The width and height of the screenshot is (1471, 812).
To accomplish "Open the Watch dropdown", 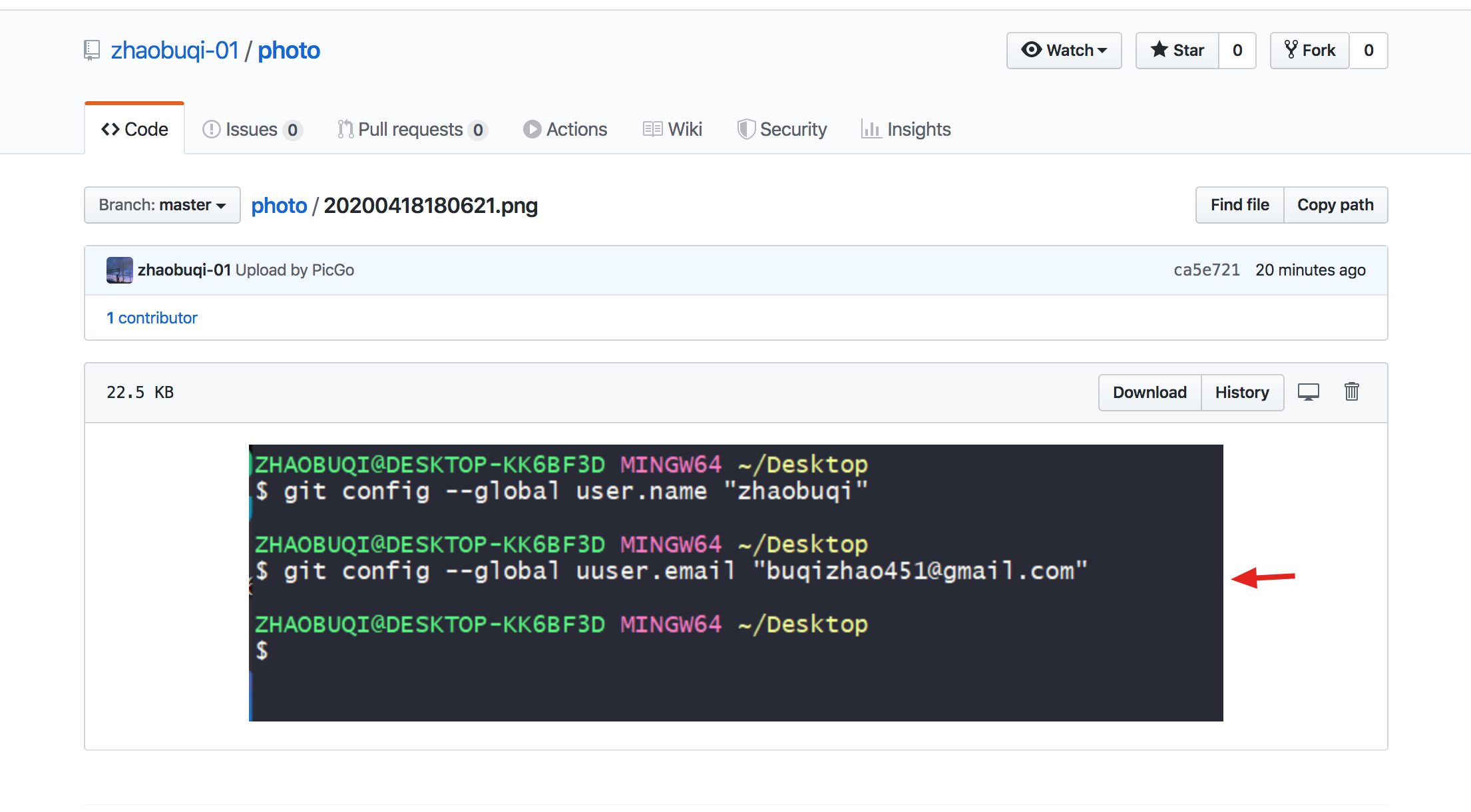I will (1064, 50).
